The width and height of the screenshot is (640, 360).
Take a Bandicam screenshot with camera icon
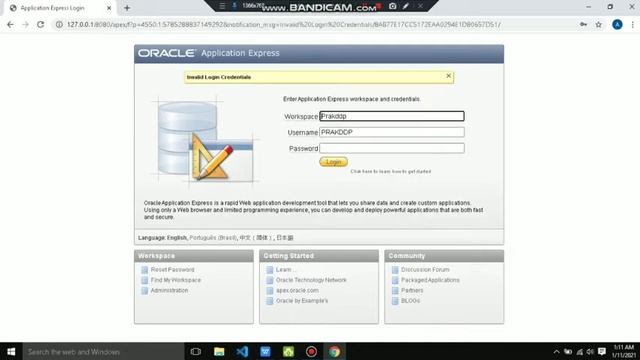392,6
